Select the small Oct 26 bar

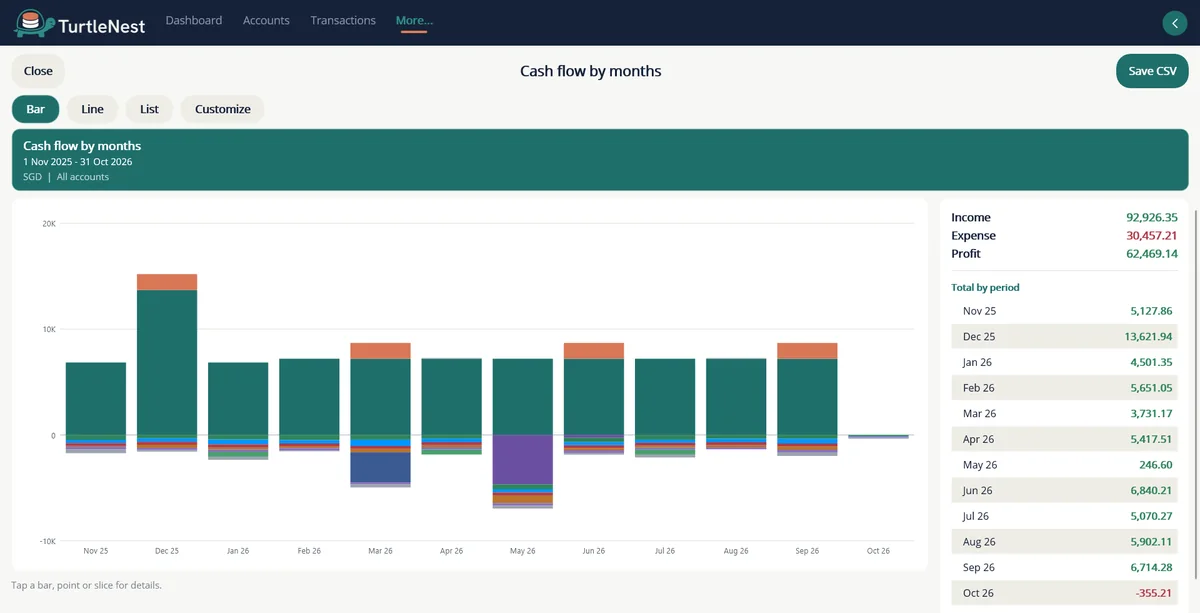click(x=878, y=437)
